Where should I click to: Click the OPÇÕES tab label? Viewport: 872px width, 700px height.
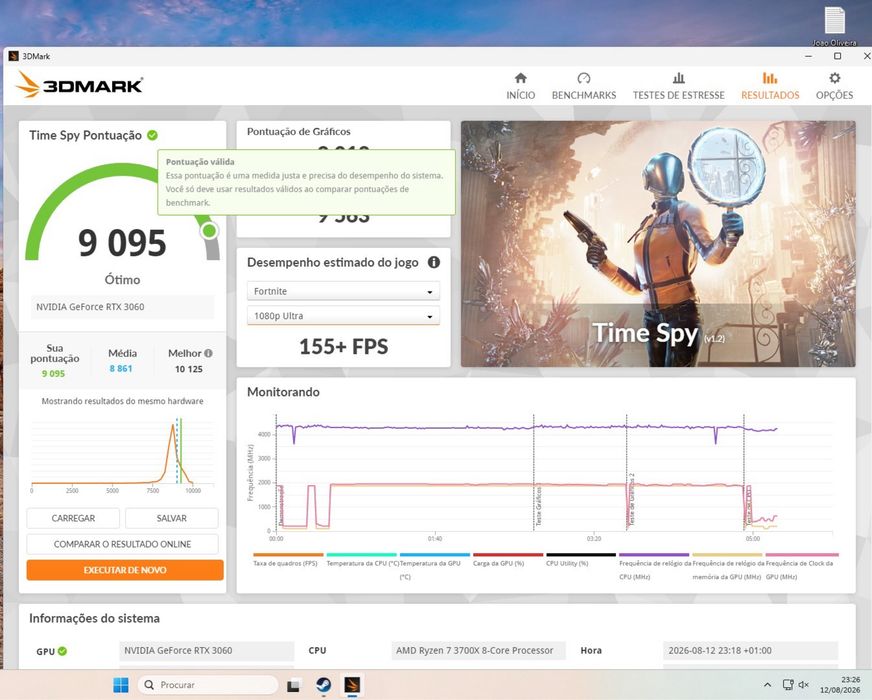click(x=834, y=95)
